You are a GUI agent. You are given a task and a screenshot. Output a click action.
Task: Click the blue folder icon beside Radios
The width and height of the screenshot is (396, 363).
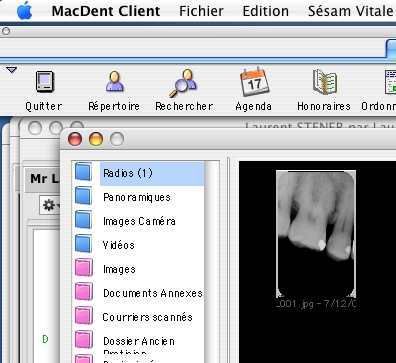(x=83, y=172)
